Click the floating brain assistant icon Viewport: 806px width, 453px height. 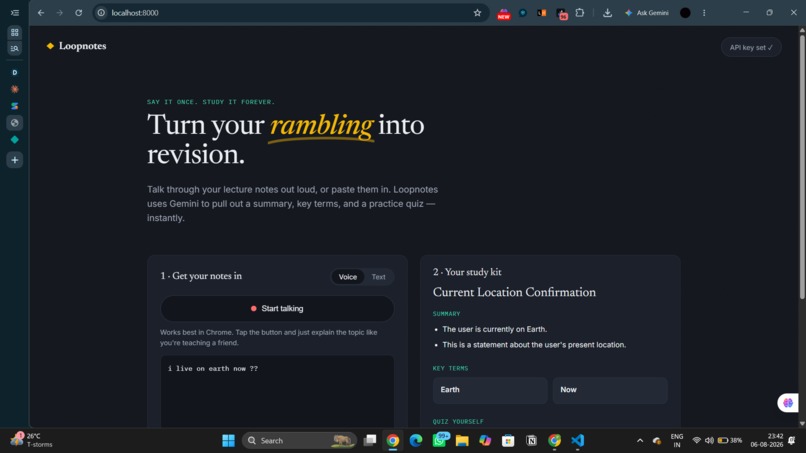(787, 403)
